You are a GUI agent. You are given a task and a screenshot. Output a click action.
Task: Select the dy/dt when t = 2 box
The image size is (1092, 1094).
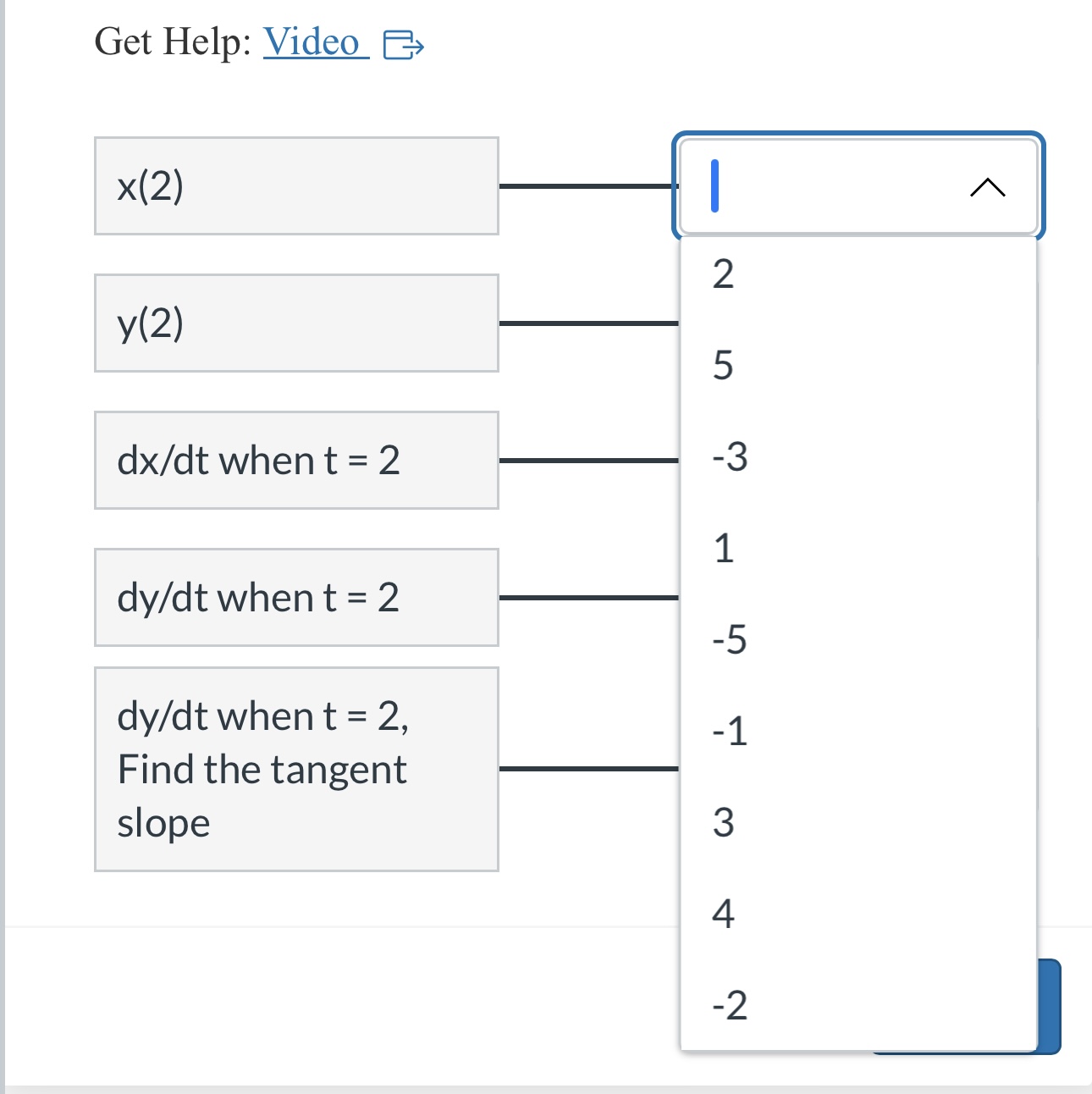[x=296, y=598]
